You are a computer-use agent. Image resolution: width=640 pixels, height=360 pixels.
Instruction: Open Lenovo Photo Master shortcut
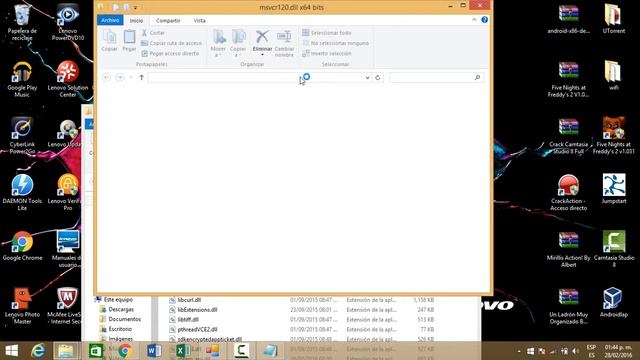22,306
